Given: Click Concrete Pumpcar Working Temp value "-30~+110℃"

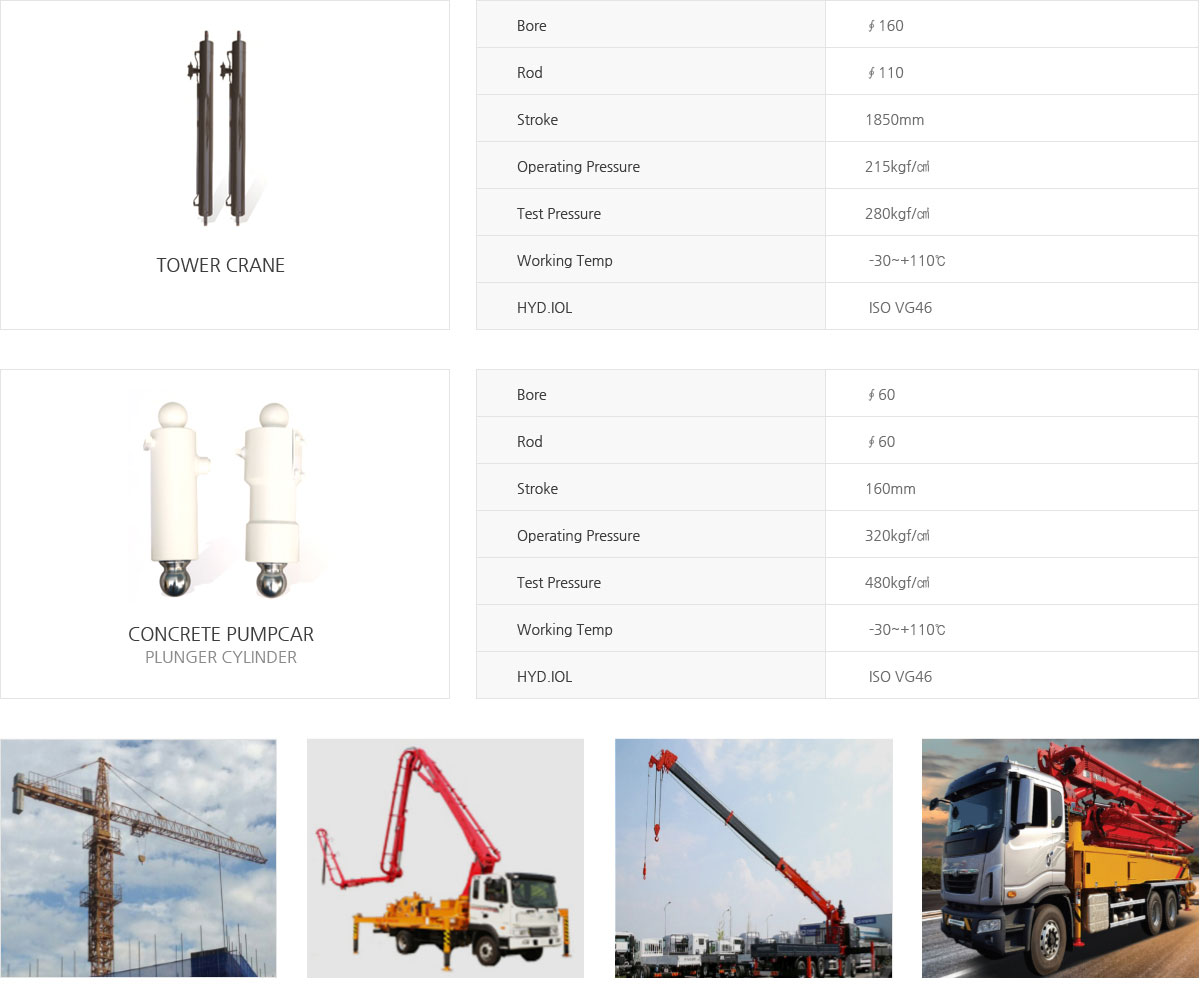Looking at the screenshot, I should 907,629.
